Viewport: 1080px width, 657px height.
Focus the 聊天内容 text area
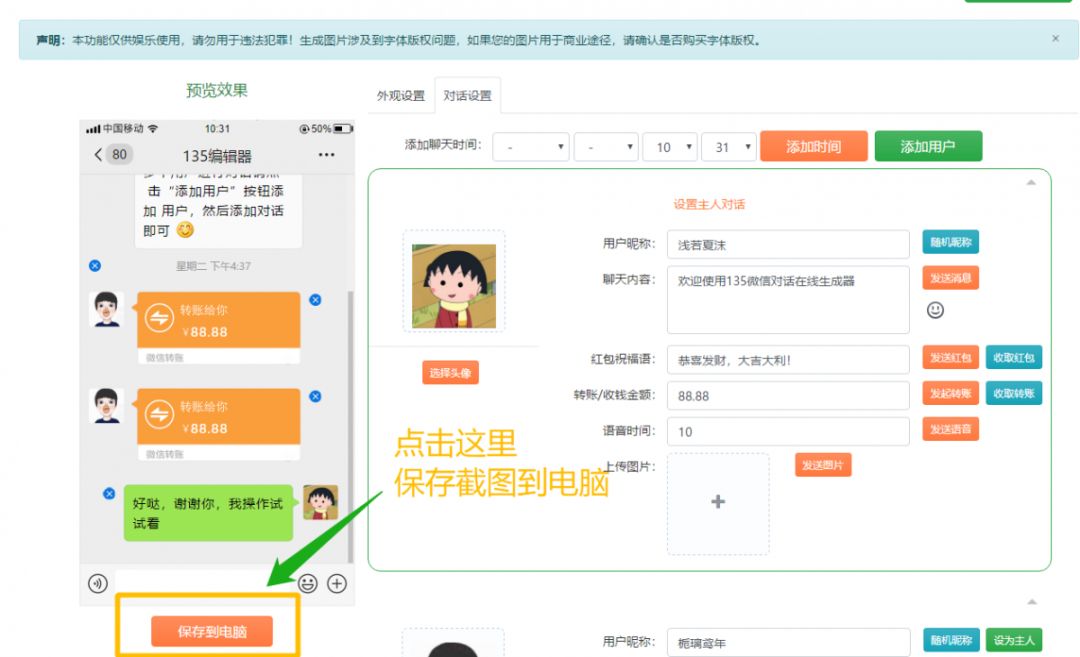point(788,300)
